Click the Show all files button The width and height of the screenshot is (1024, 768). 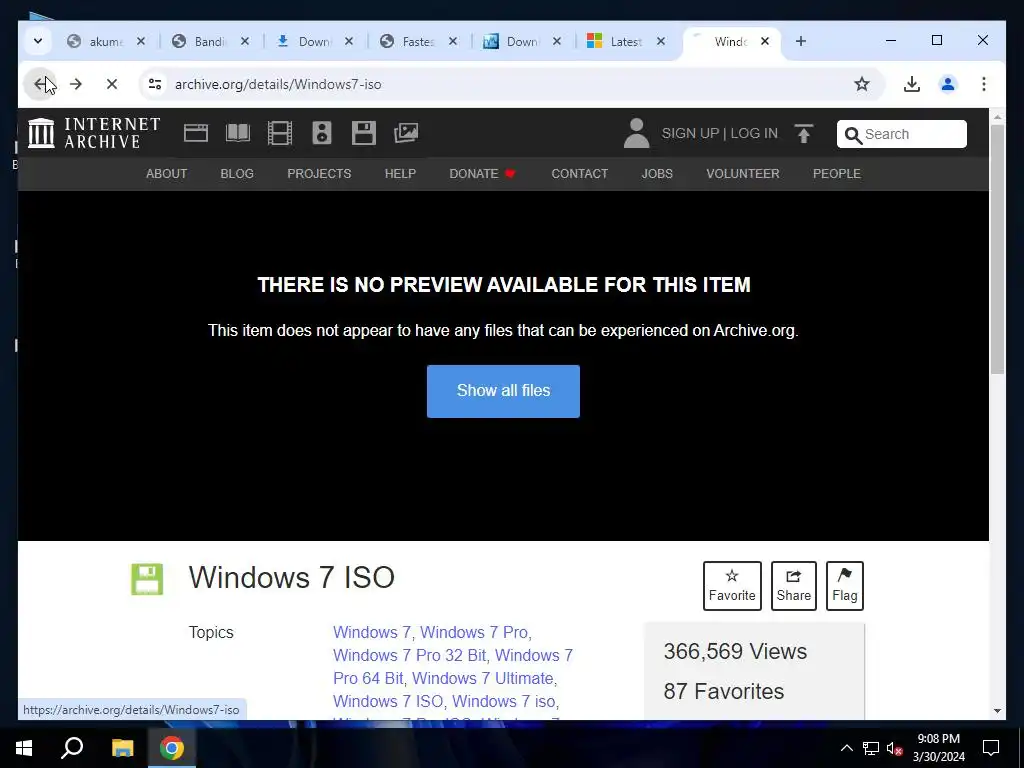pyautogui.click(x=503, y=391)
